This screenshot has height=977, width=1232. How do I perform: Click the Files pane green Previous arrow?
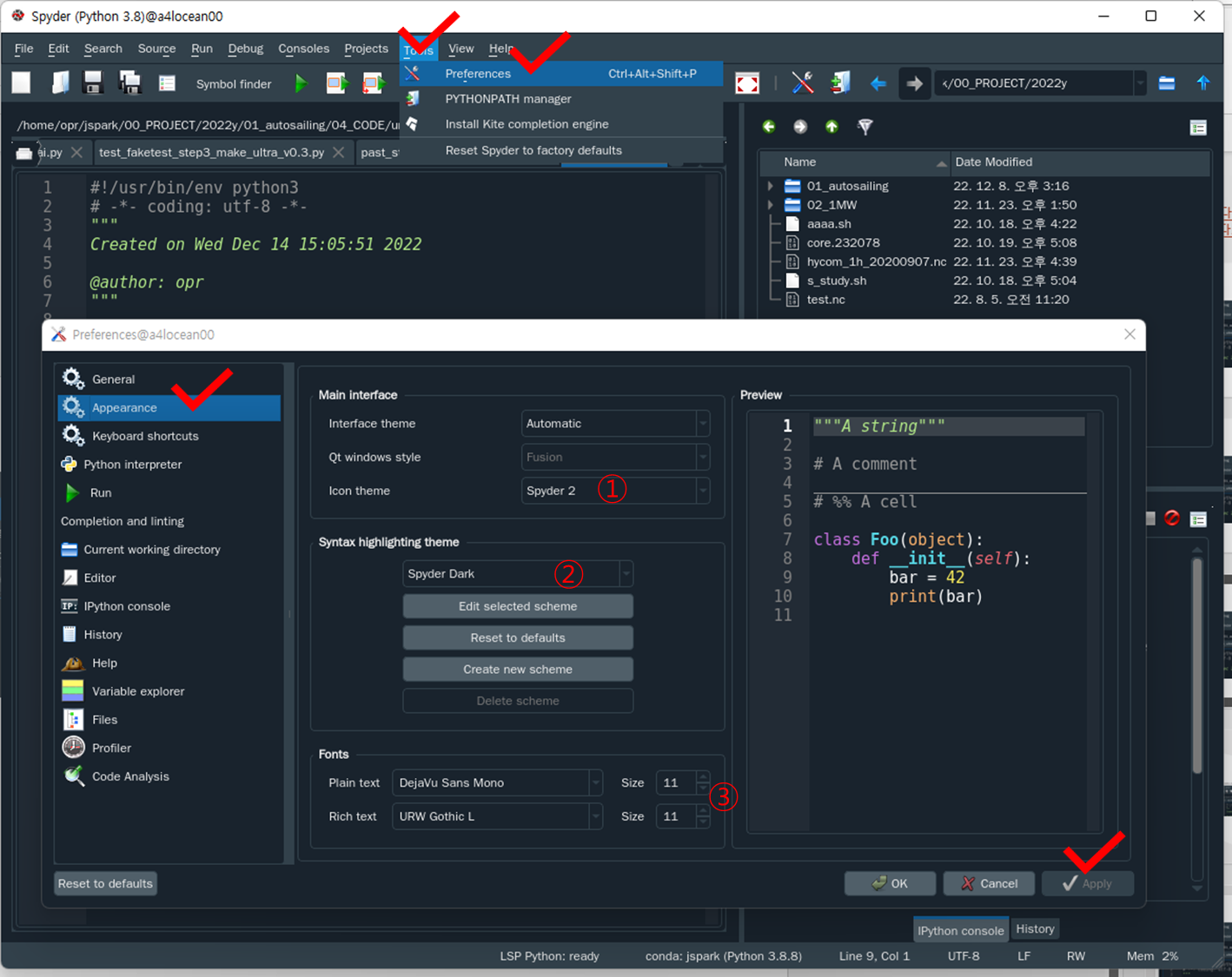tap(769, 127)
